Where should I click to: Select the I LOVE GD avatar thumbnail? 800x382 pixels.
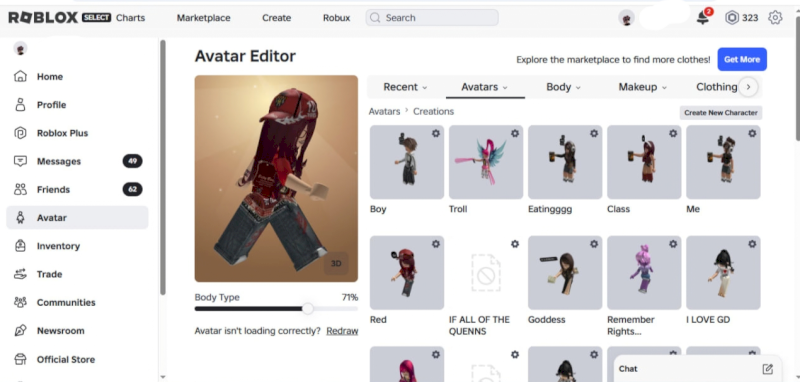723,273
